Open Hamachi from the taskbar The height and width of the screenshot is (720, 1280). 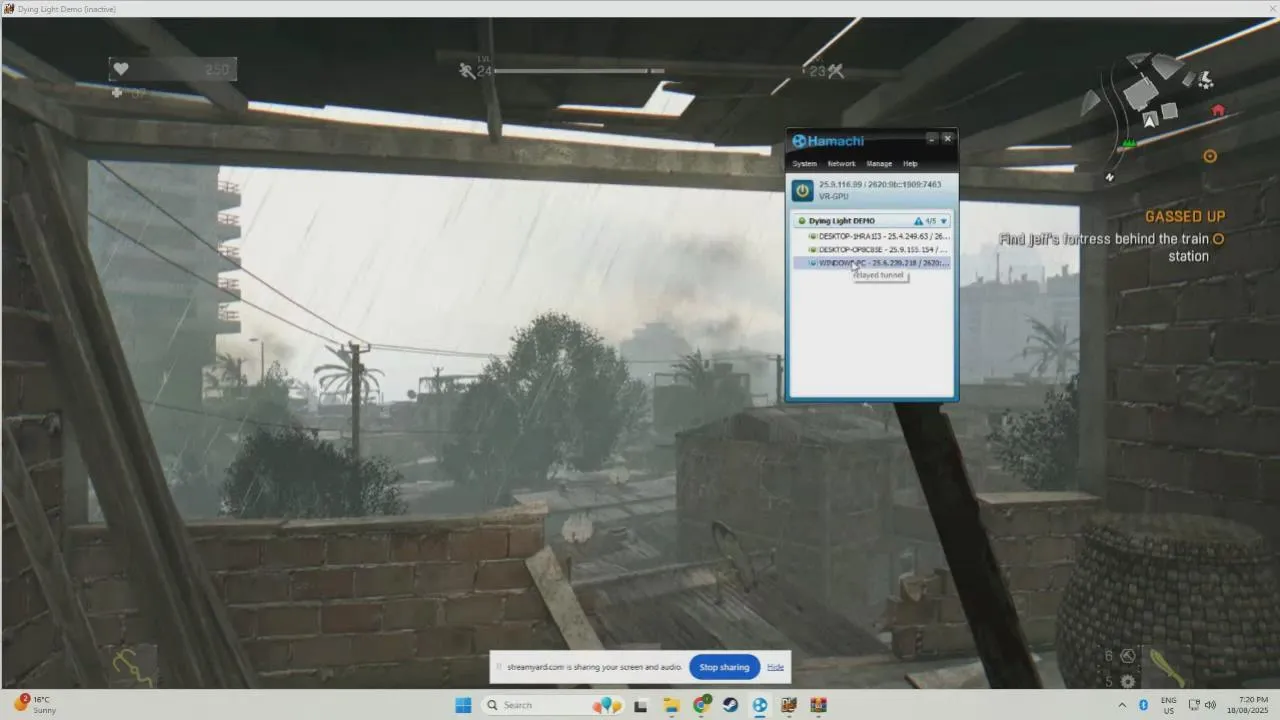pos(760,705)
